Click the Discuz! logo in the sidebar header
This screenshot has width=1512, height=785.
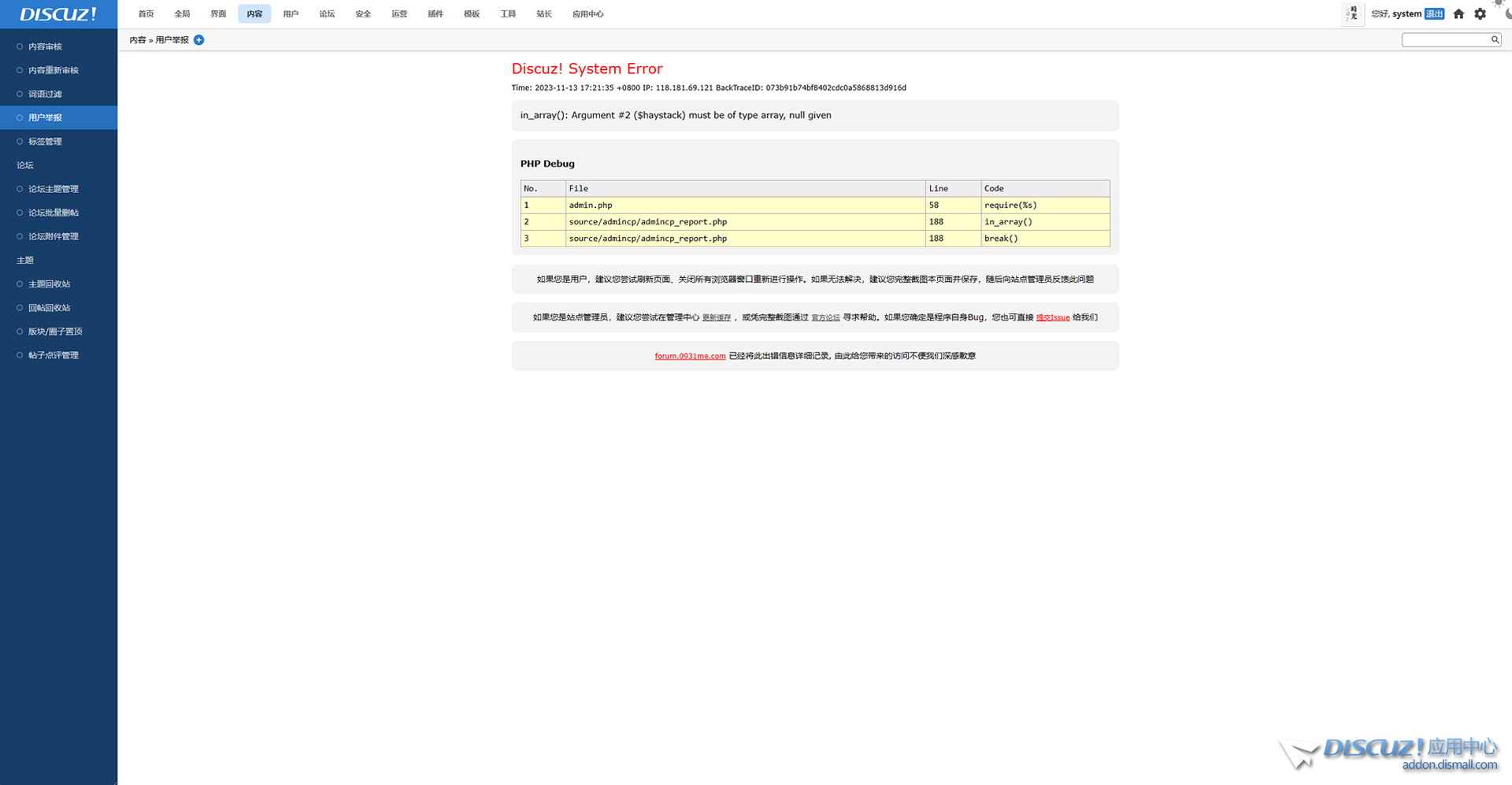(58, 14)
